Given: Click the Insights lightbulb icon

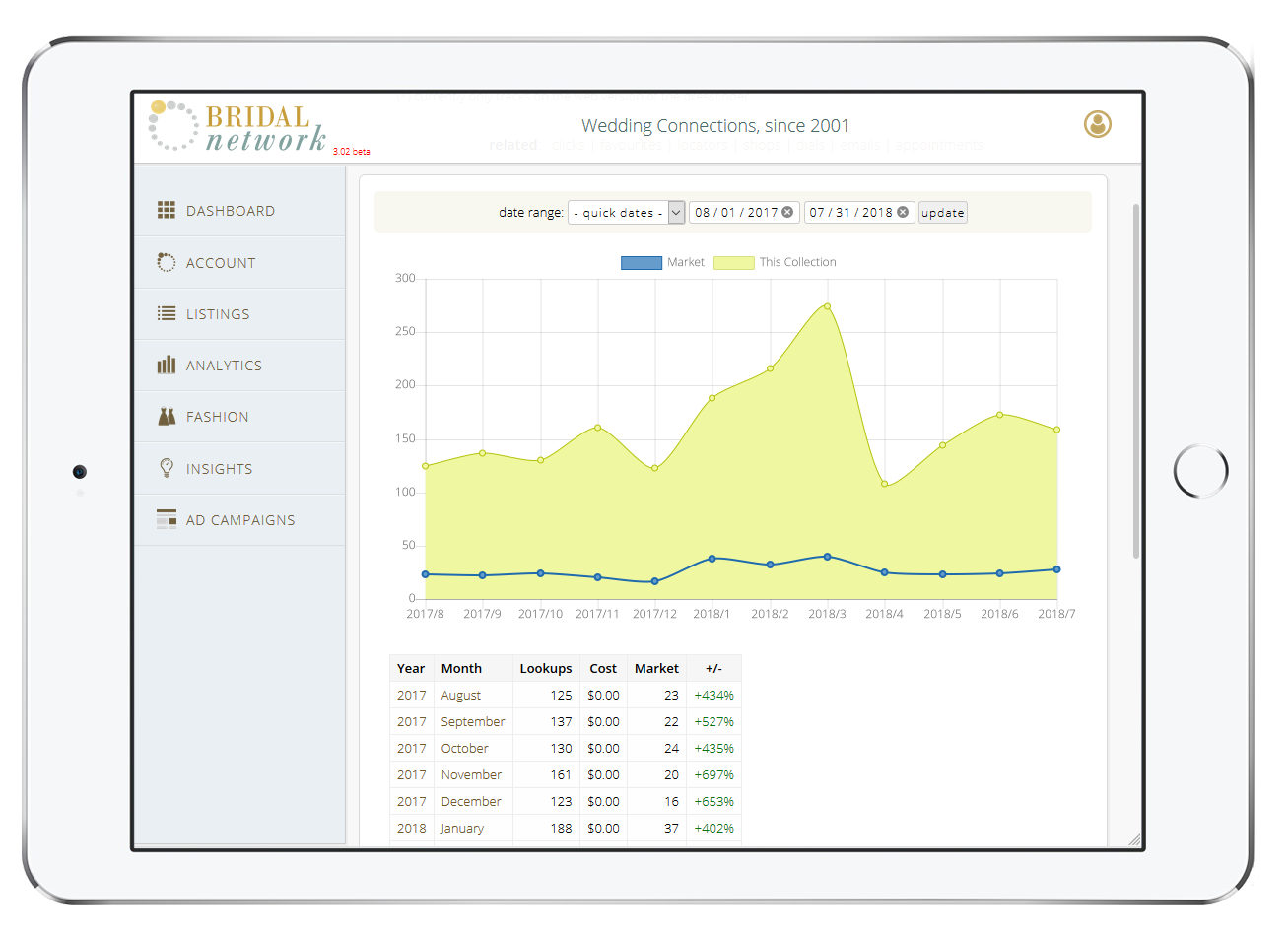Looking at the screenshot, I should tap(167, 468).
